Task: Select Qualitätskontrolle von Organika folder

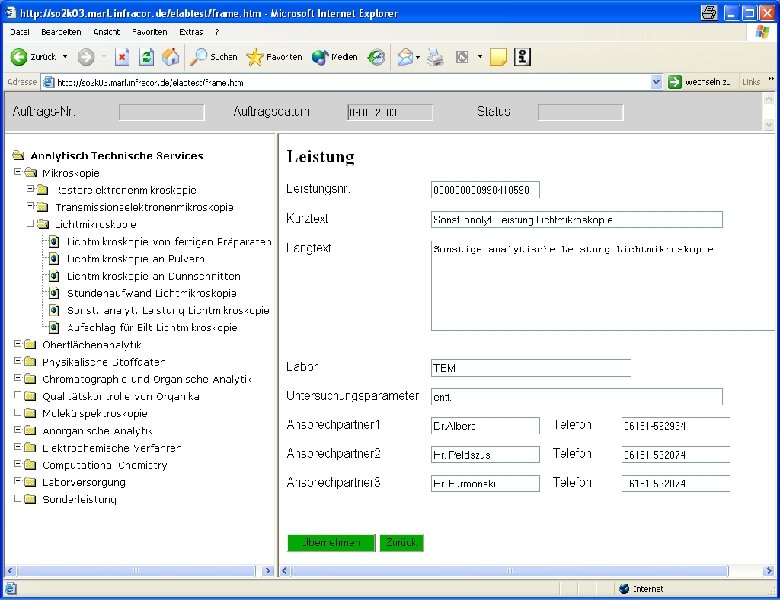Action: click(121, 397)
